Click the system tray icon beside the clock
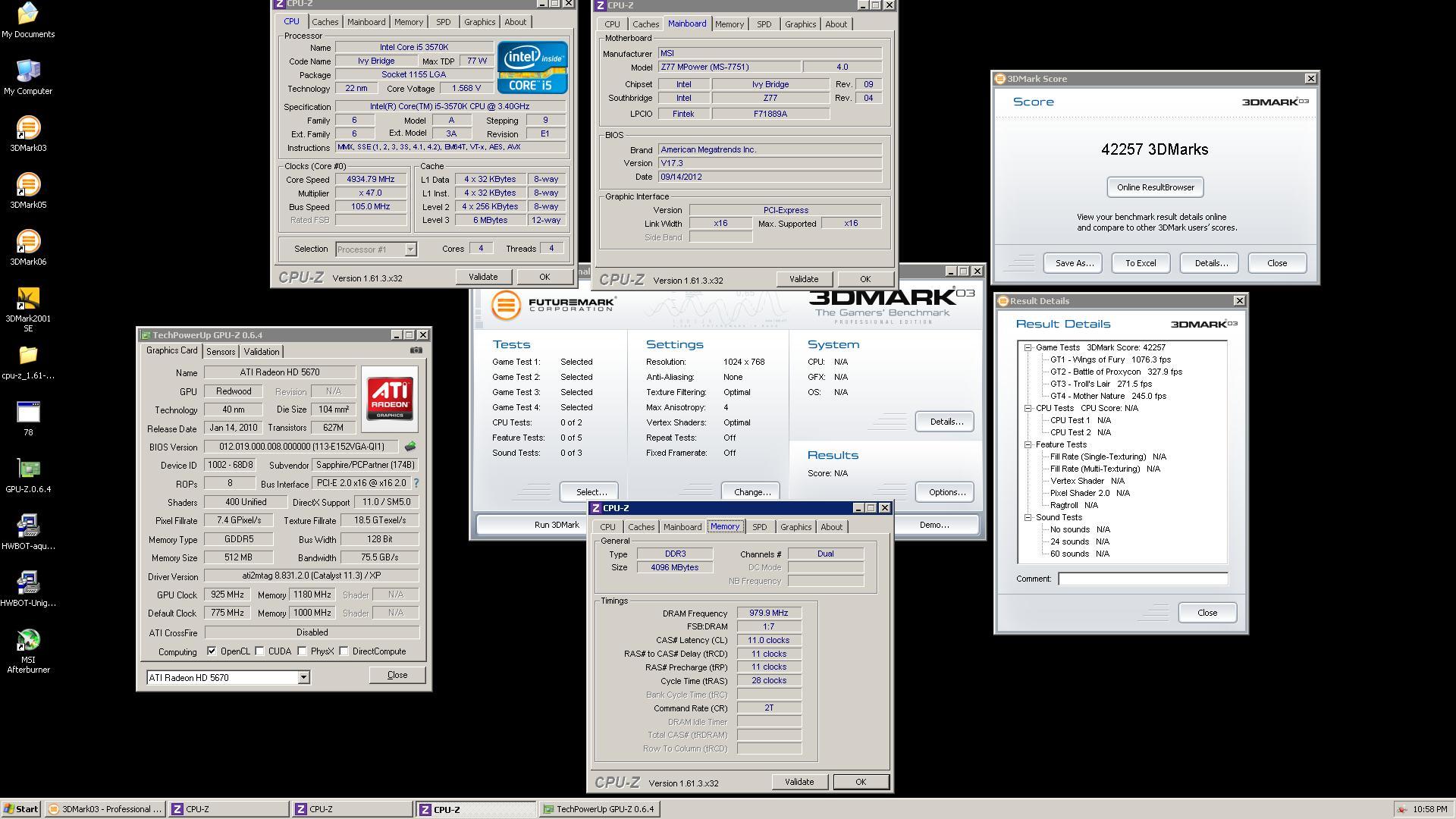 point(1403,809)
